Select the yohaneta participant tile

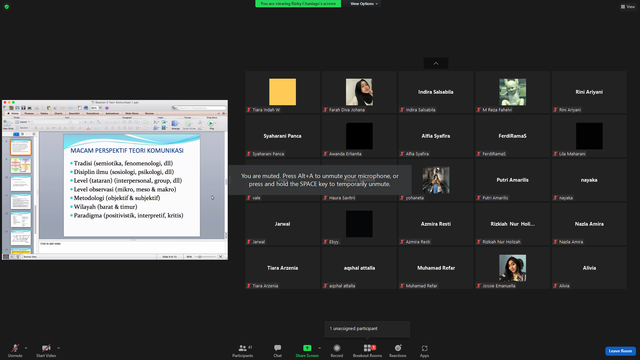[x=436, y=180]
